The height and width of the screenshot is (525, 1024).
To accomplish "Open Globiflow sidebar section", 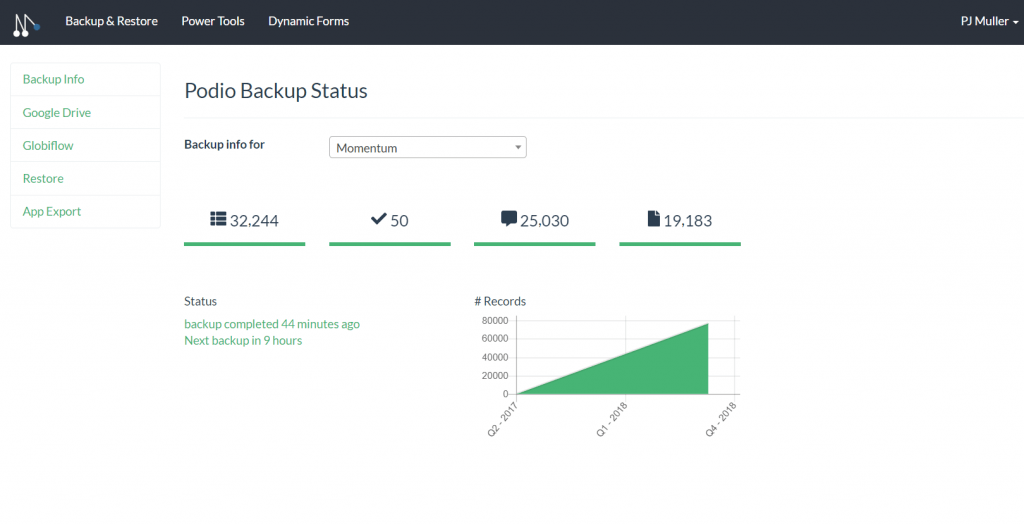I will (48, 146).
